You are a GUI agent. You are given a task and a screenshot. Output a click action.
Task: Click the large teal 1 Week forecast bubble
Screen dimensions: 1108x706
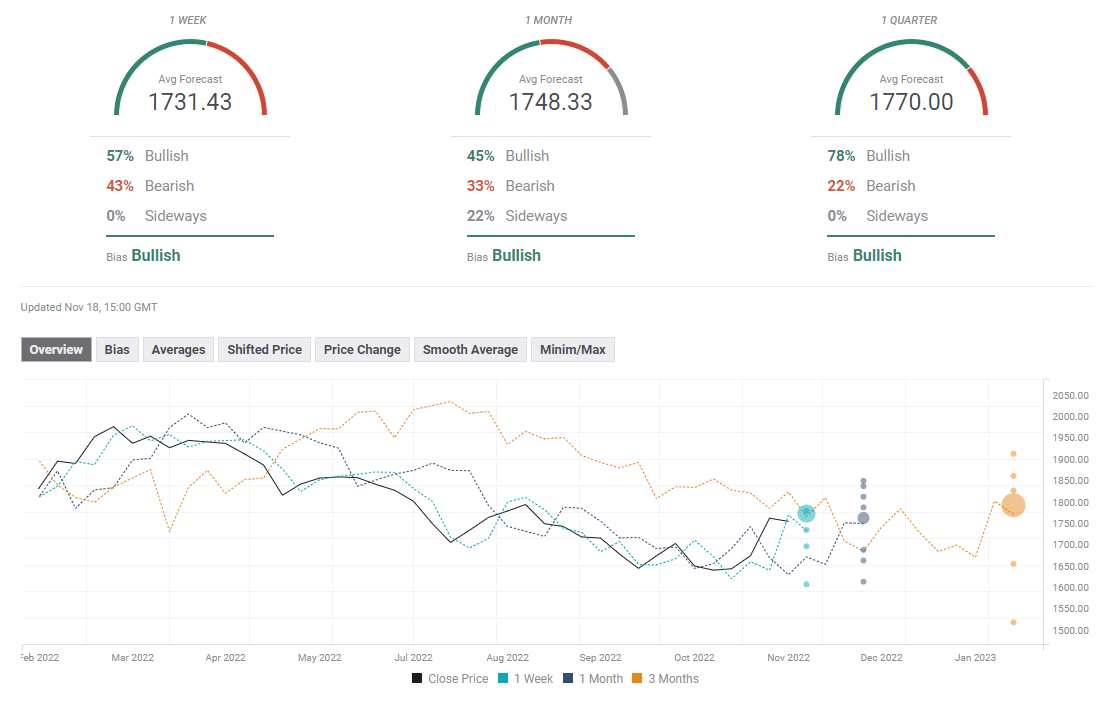click(806, 513)
